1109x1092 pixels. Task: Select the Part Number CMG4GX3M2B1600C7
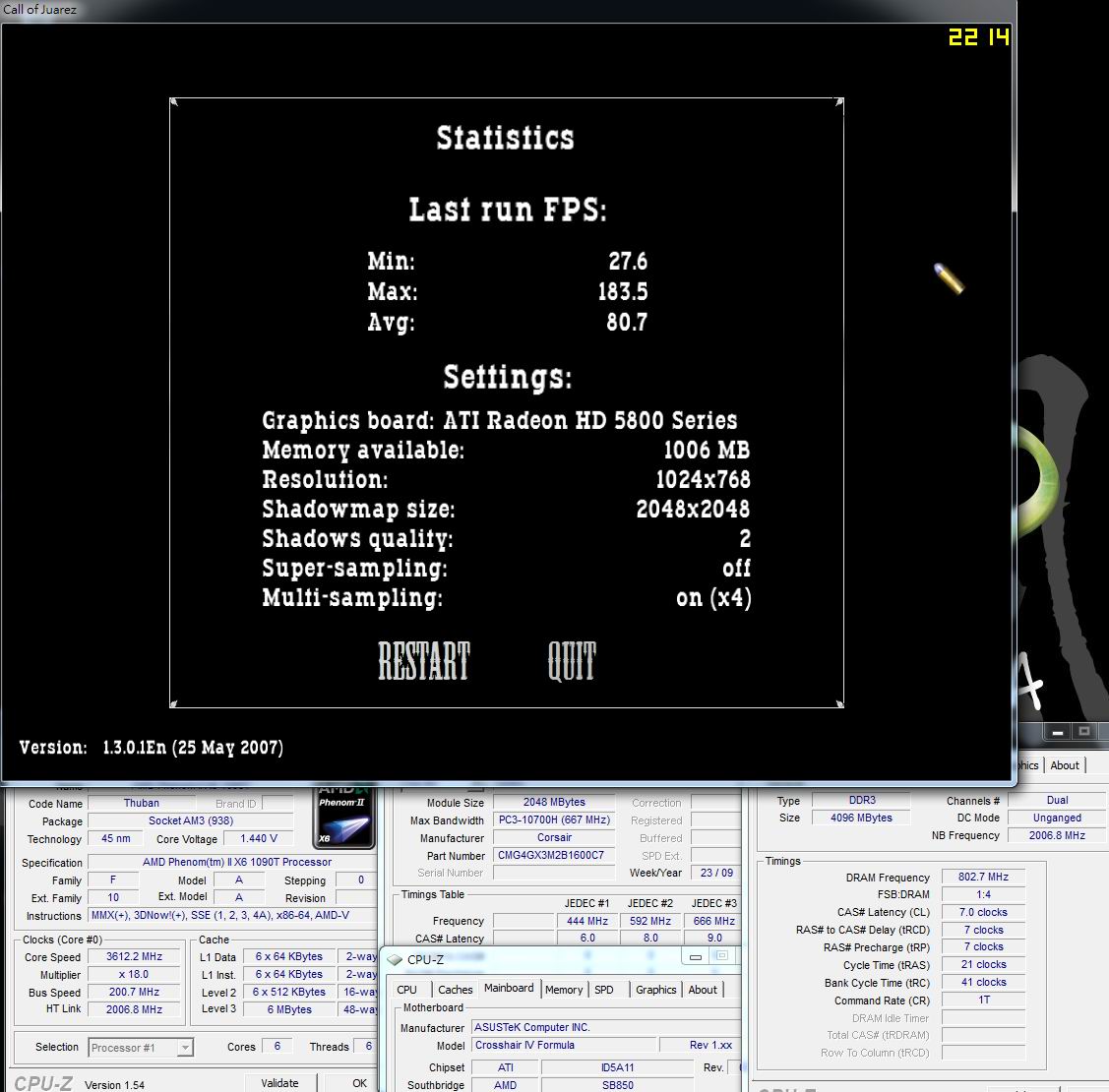pos(554,855)
